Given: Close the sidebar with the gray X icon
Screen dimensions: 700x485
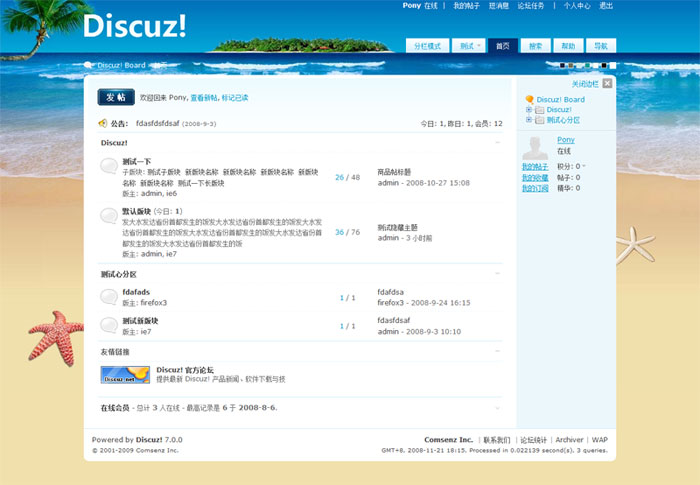Looking at the screenshot, I should (x=607, y=83).
